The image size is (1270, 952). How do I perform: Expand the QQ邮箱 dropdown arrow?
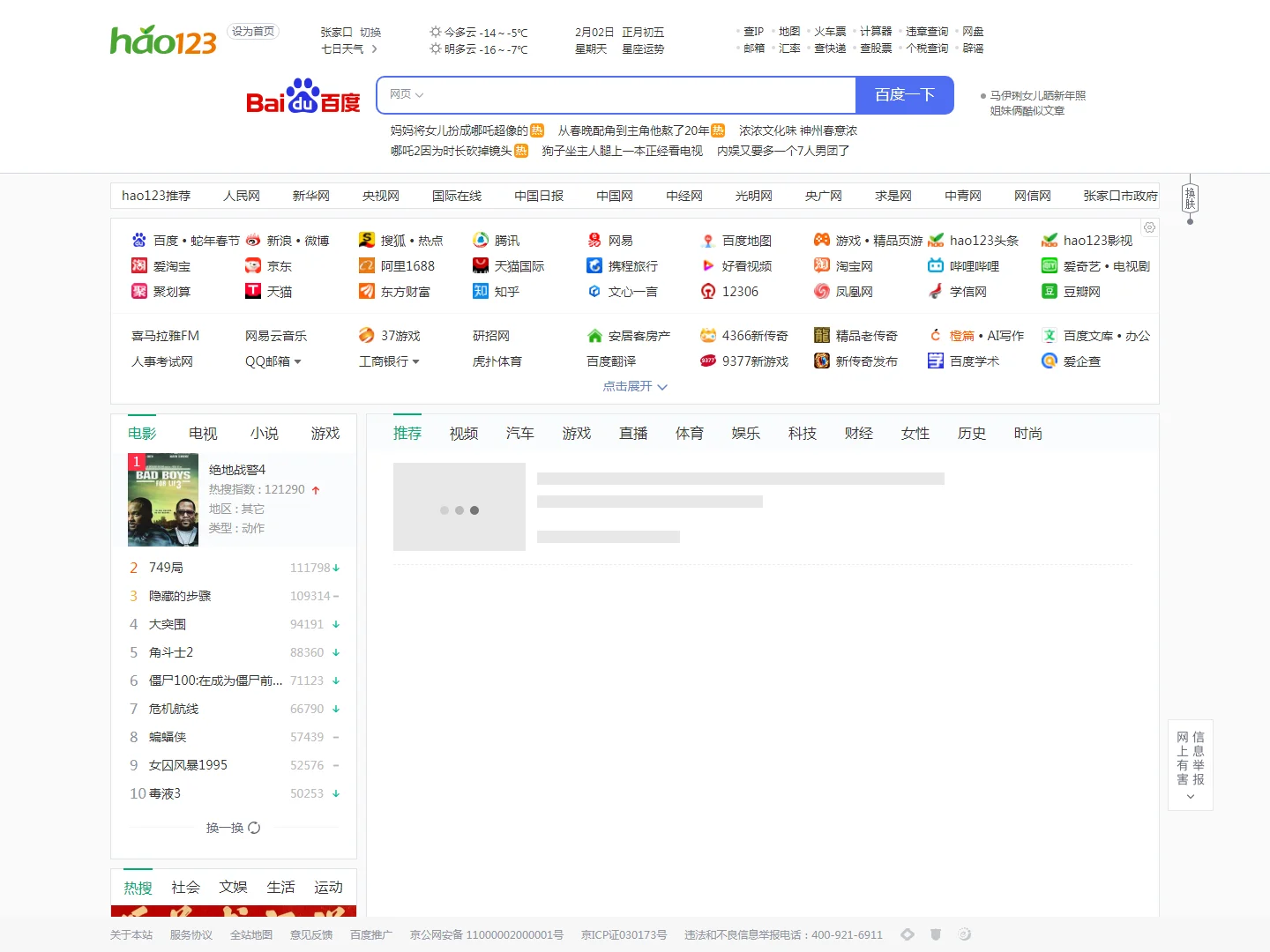pyautogui.click(x=297, y=361)
